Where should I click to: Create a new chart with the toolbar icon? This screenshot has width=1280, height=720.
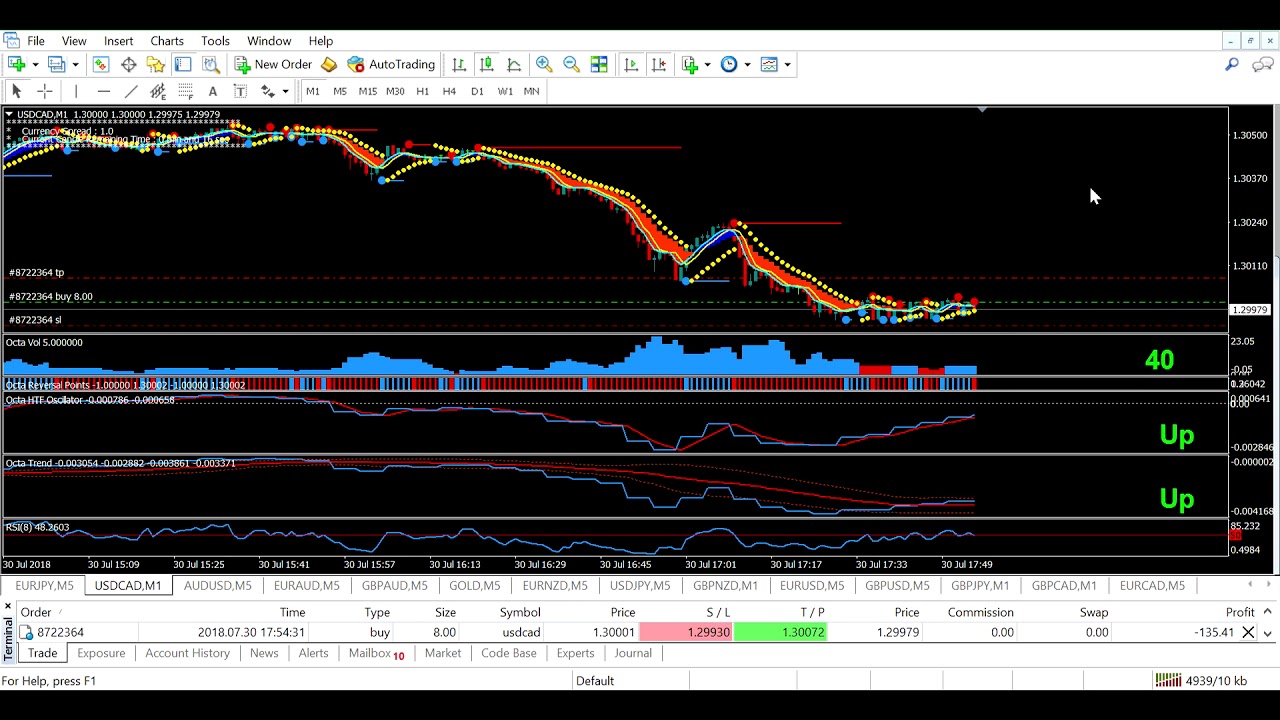click(17, 64)
